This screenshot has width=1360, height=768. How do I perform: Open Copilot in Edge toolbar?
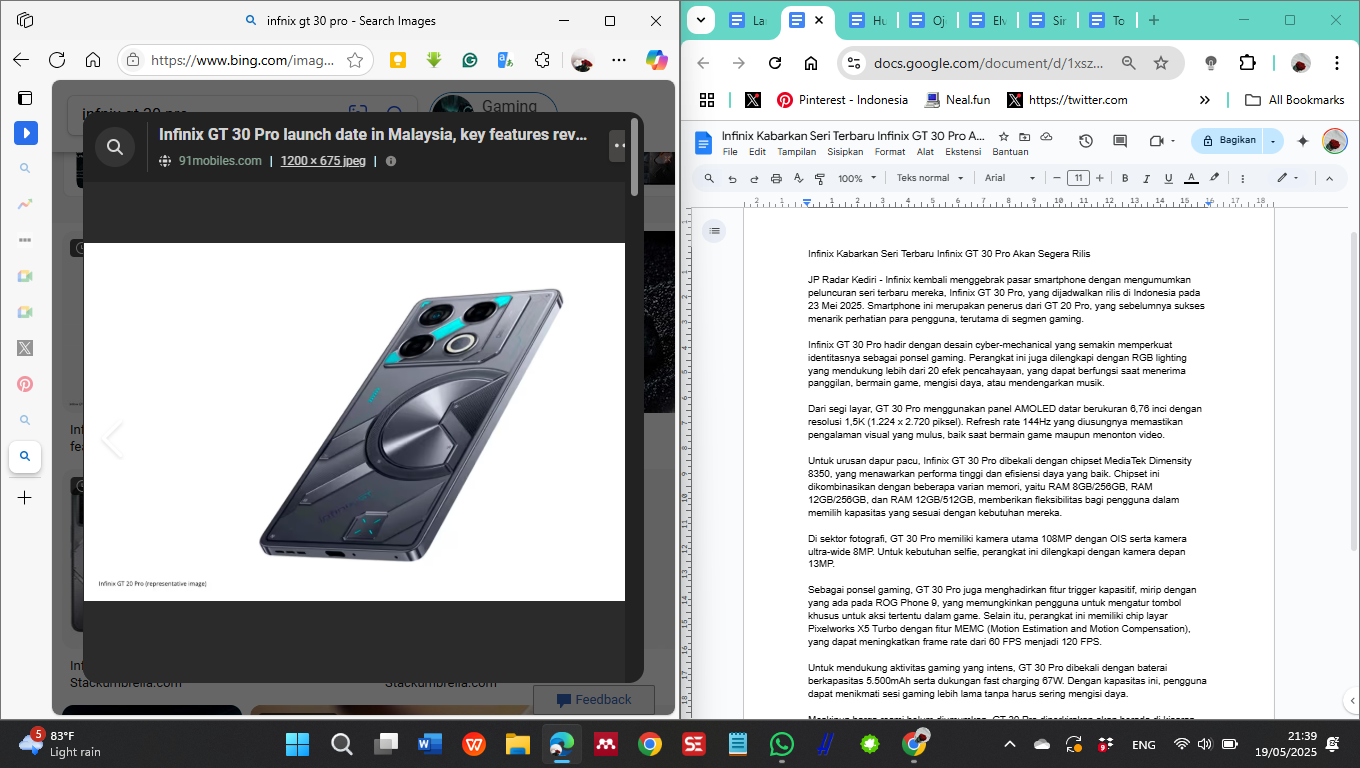pyautogui.click(x=656, y=60)
